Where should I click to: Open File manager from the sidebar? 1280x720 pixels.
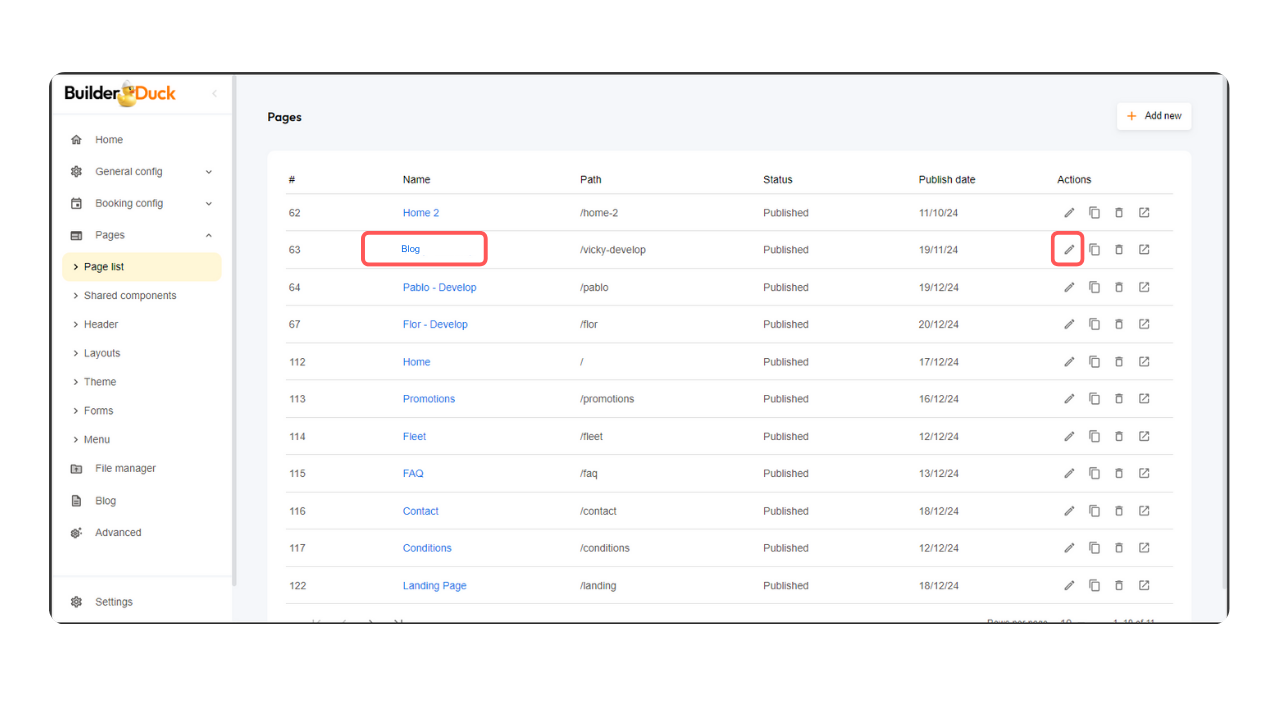click(x=125, y=469)
